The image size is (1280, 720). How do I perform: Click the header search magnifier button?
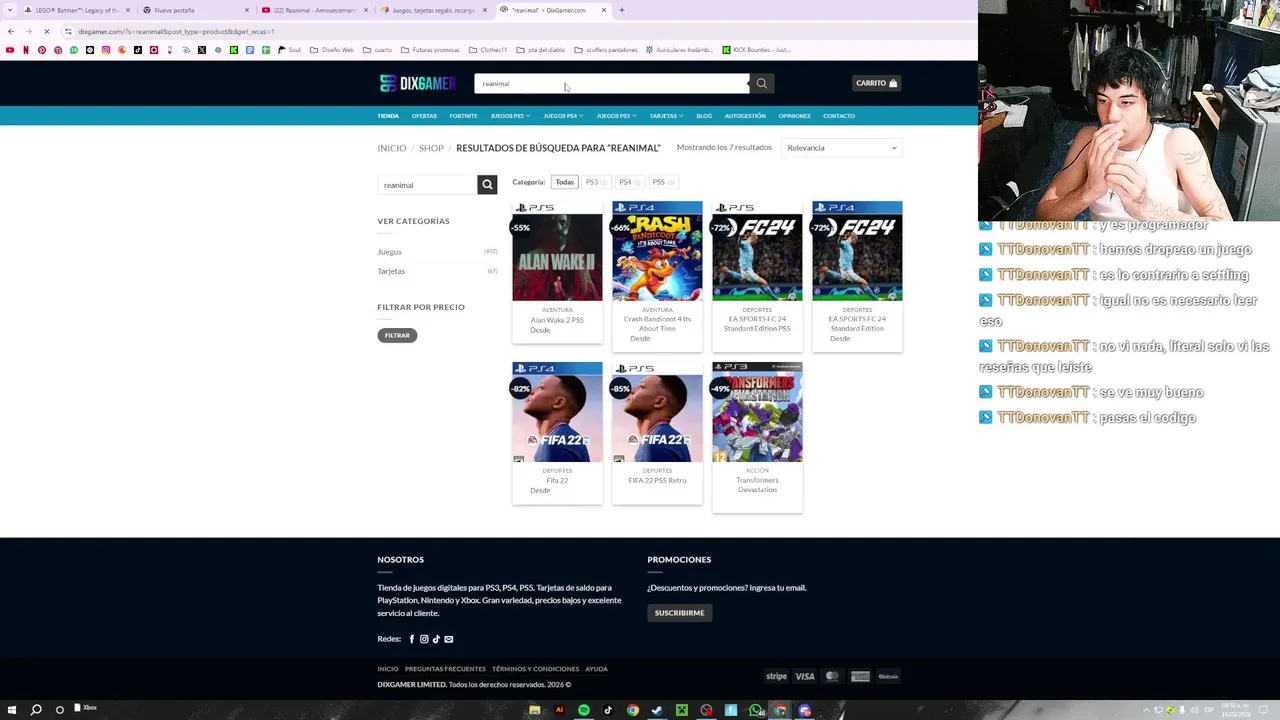tap(762, 83)
